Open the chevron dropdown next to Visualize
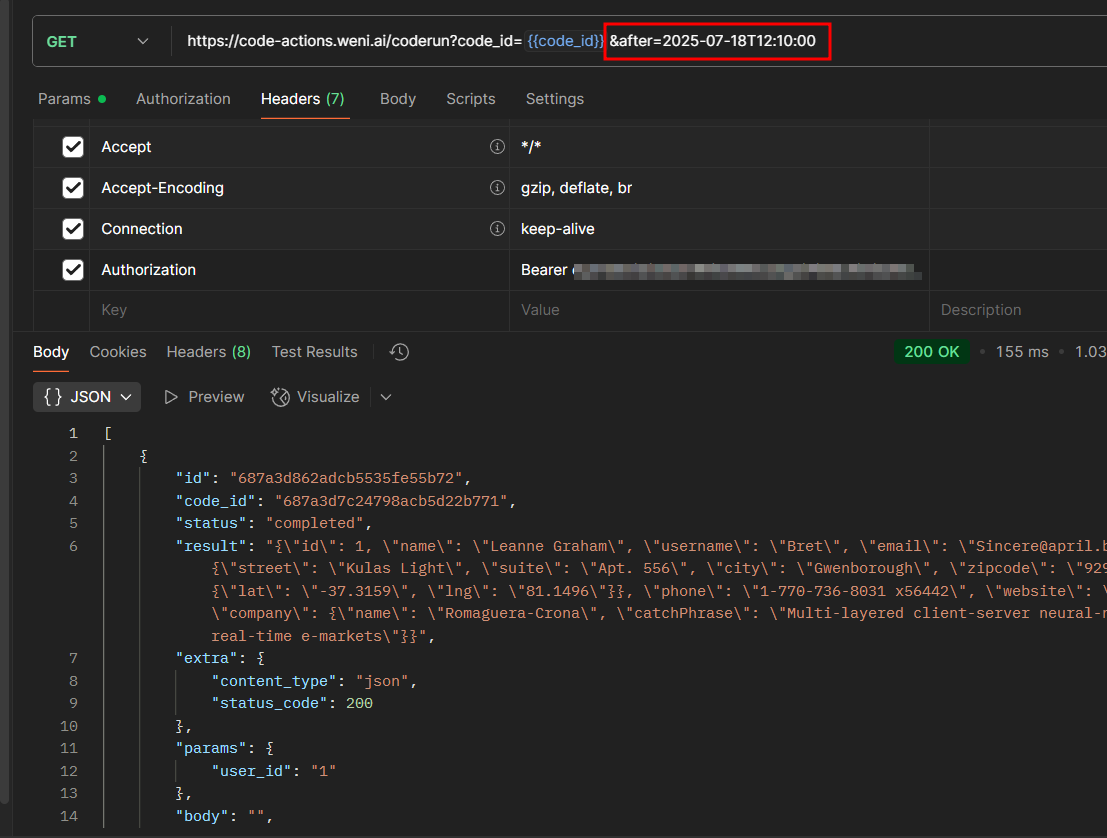This screenshot has height=838, width=1107. click(x=386, y=397)
